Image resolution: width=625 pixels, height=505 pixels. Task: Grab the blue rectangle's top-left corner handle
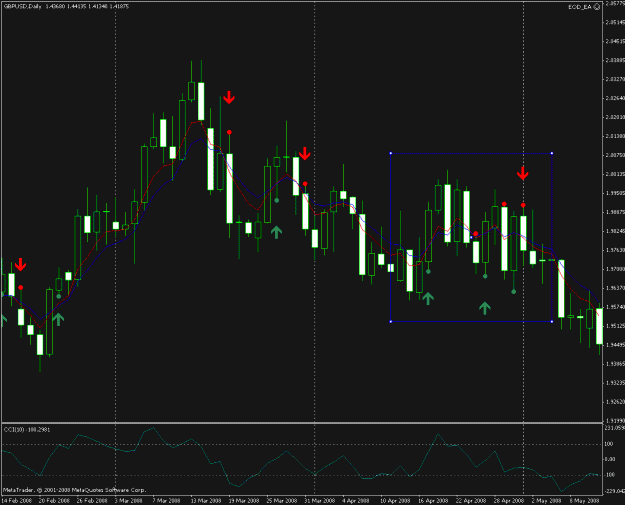(391, 153)
